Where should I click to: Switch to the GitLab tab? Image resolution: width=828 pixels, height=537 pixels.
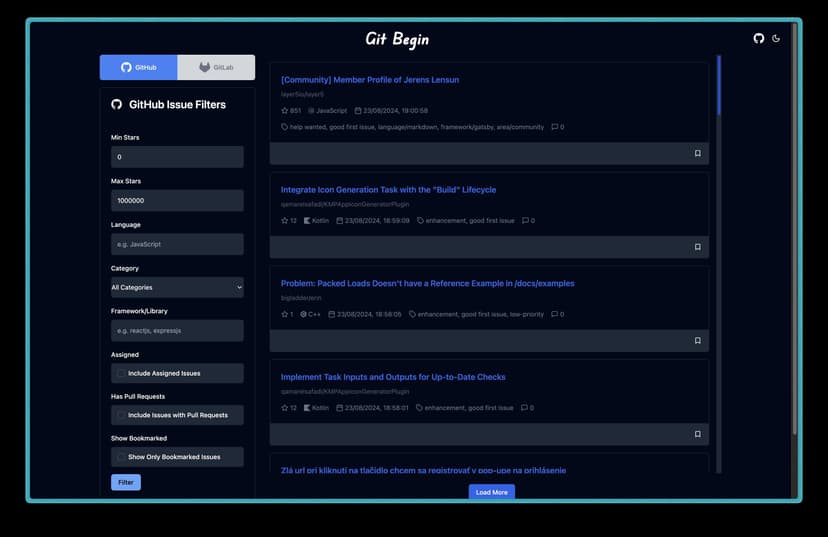(x=216, y=67)
